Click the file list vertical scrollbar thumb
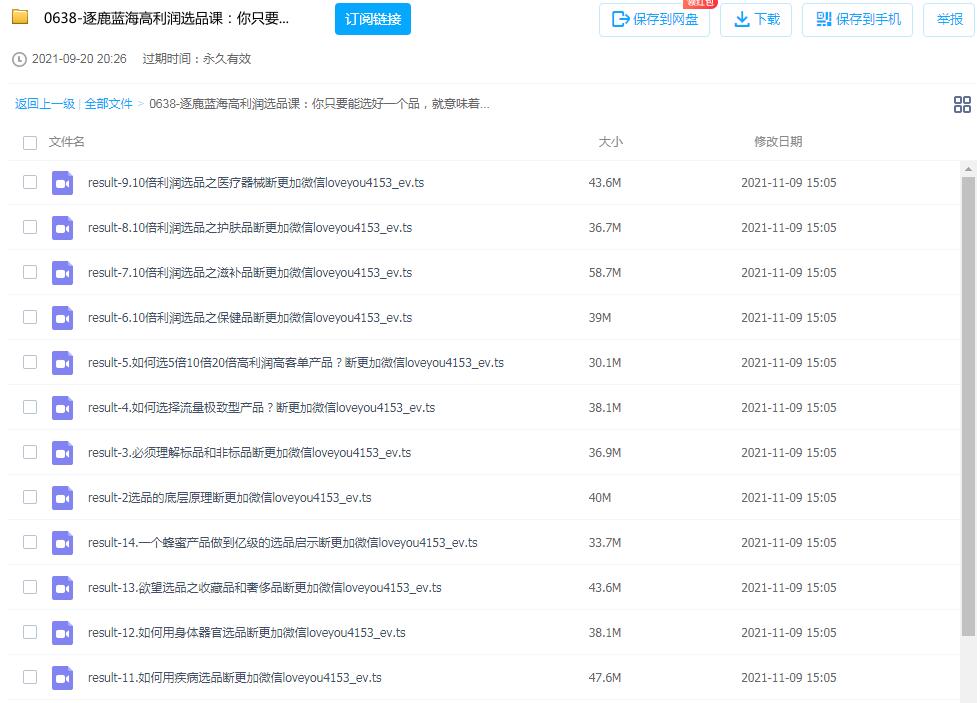The height and width of the screenshot is (703, 980). (x=968, y=406)
